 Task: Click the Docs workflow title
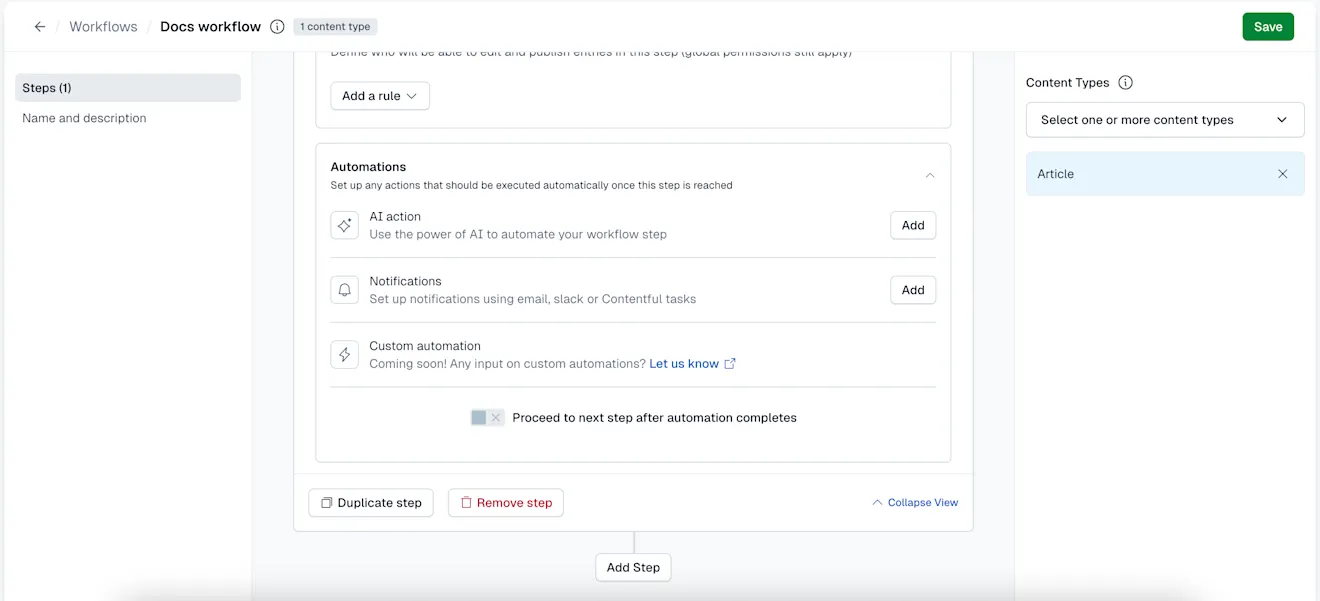pos(210,27)
